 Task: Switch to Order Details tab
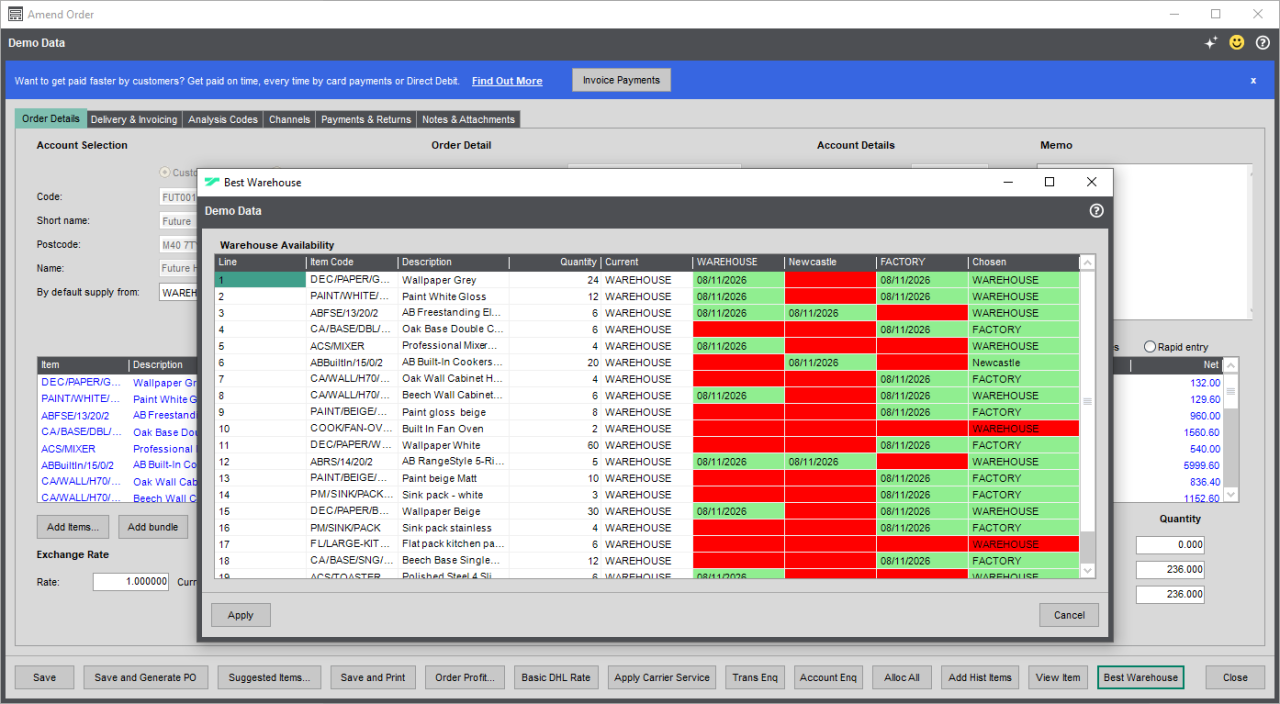click(51, 119)
